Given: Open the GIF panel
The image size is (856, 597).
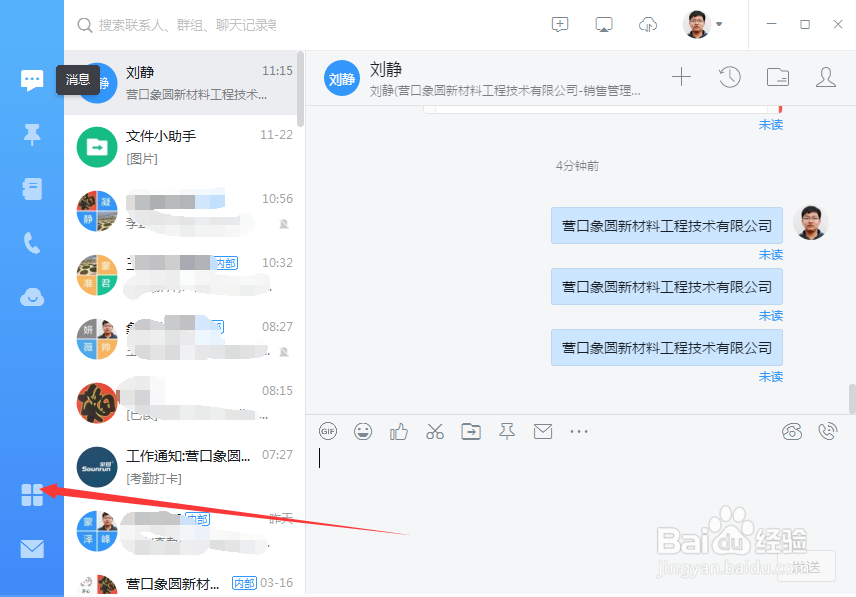Looking at the screenshot, I should tap(328, 431).
